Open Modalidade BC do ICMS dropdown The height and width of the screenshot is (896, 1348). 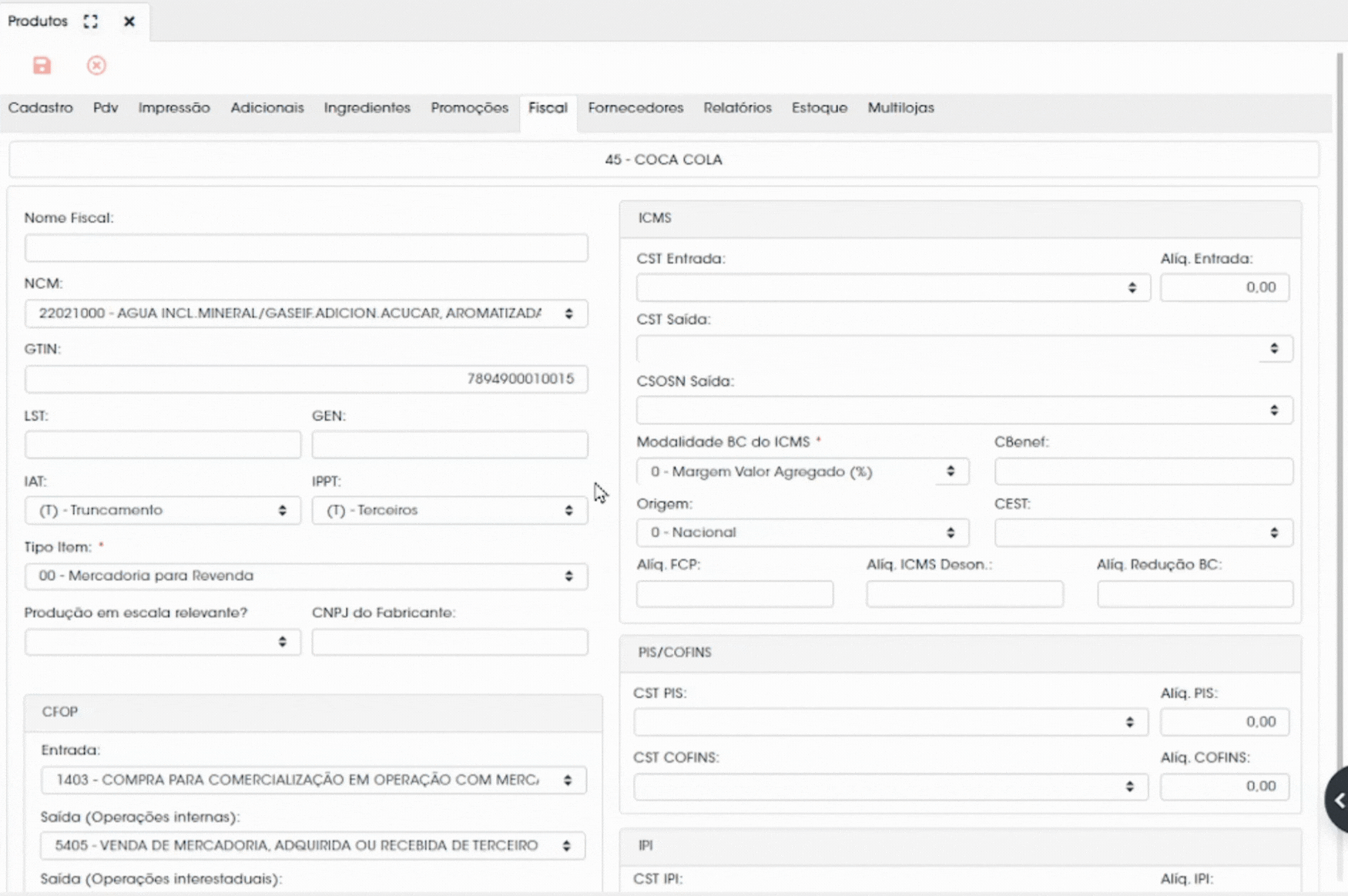(x=803, y=471)
